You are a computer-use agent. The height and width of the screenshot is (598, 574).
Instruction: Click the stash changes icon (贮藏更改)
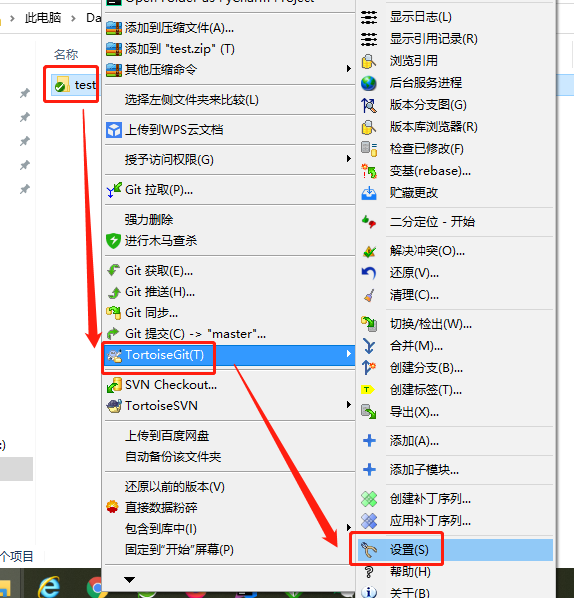369,193
